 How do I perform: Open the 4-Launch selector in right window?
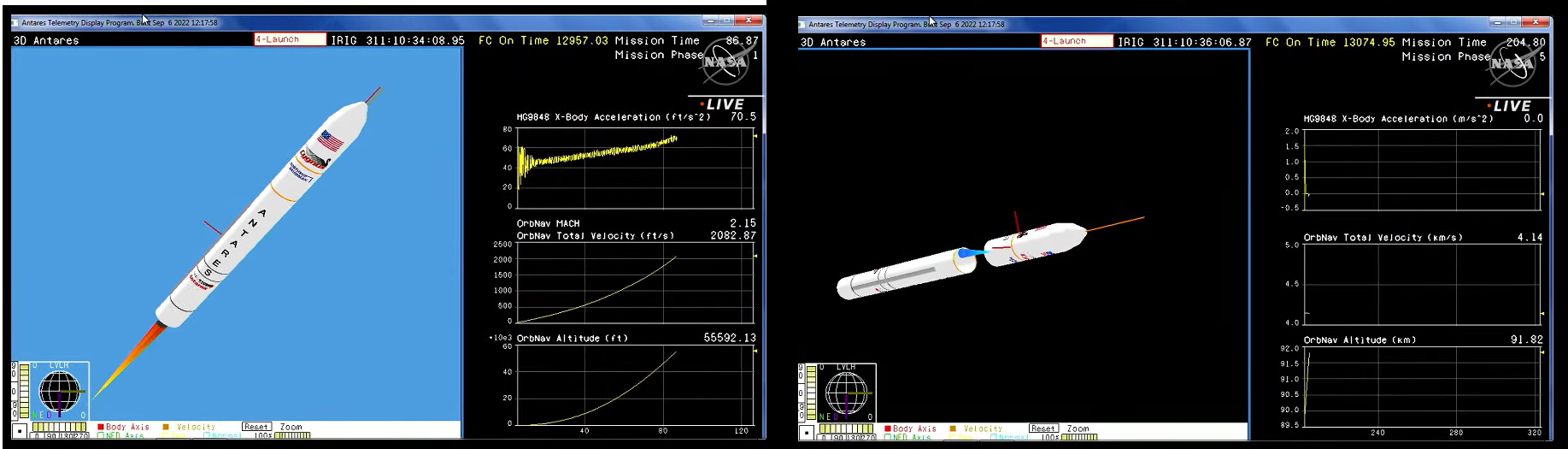point(1077,41)
